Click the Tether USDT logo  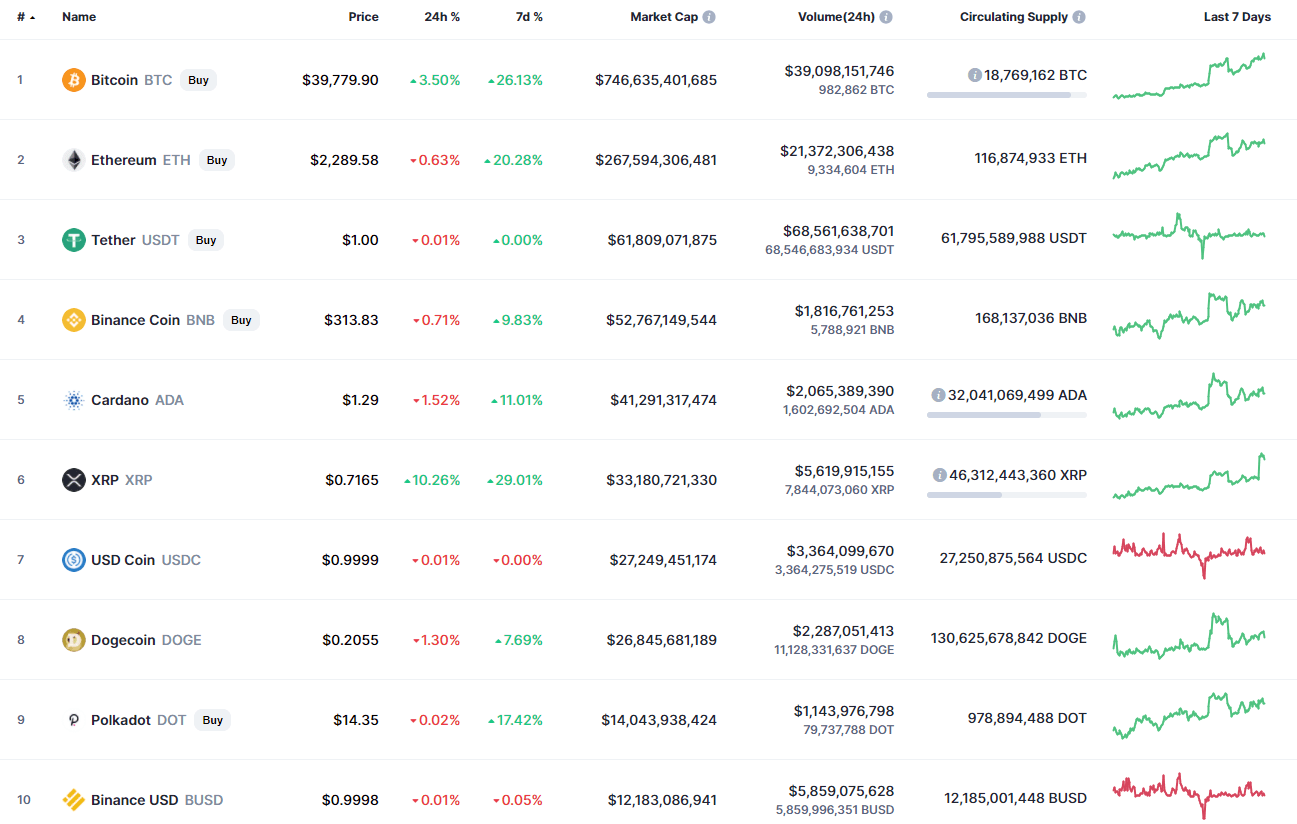73,239
